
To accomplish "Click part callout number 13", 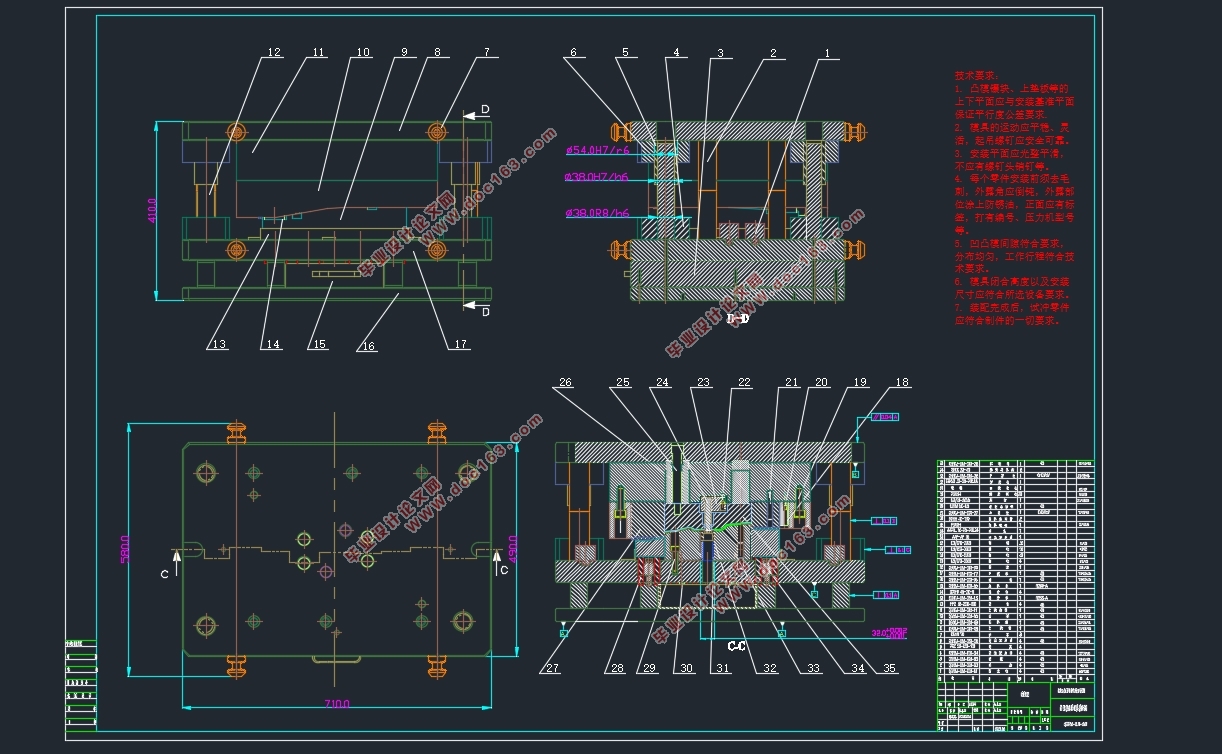I will [x=219, y=345].
